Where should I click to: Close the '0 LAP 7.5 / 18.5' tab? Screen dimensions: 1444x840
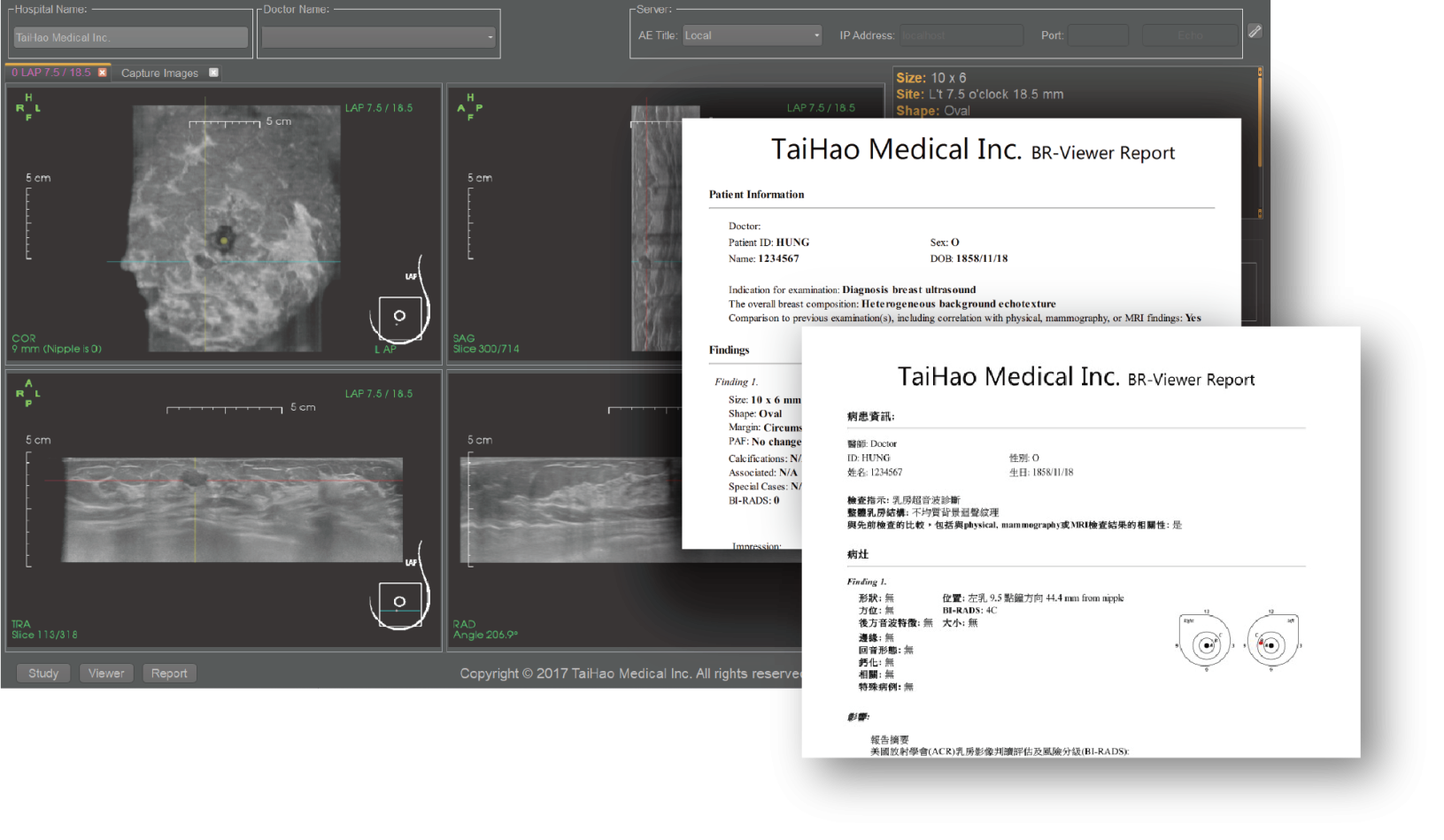pyautogui.click(x=103, y=73)
